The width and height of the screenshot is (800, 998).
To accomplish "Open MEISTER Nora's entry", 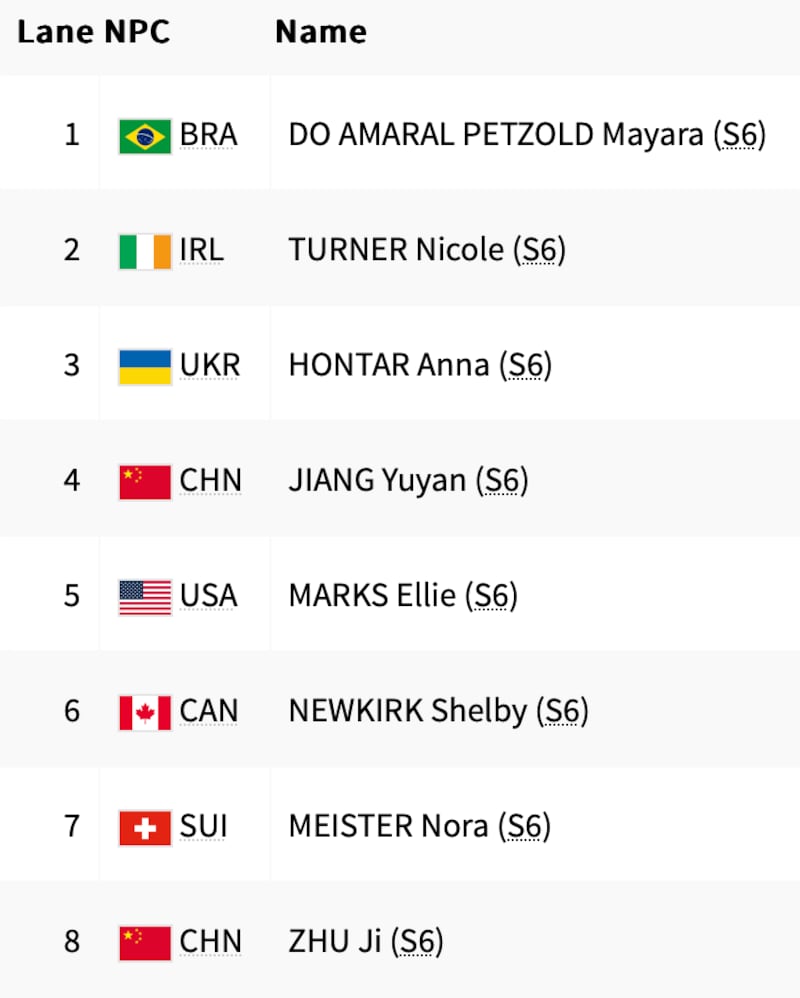I will tap(388, 828).
